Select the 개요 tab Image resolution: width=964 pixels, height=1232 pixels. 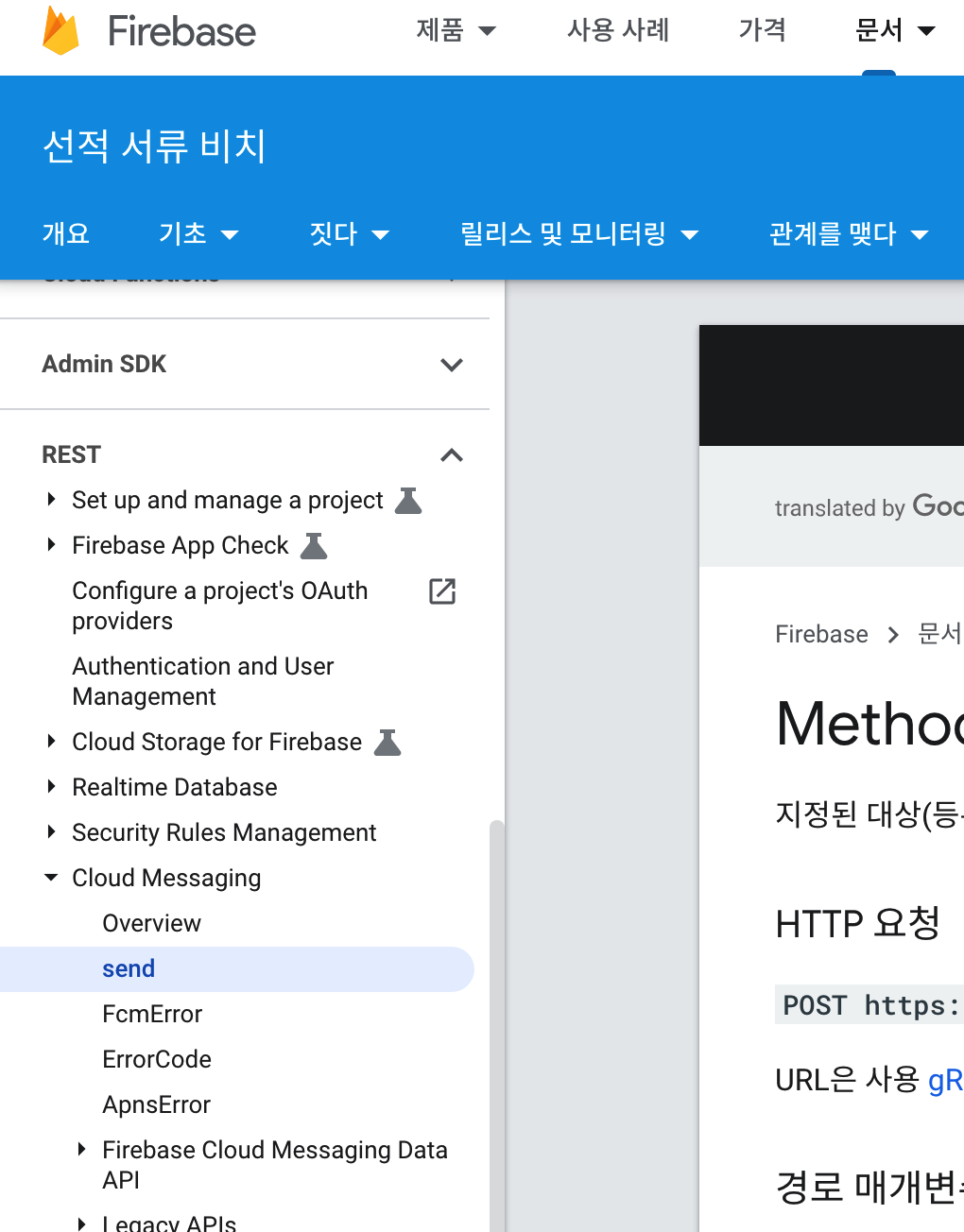66,233
